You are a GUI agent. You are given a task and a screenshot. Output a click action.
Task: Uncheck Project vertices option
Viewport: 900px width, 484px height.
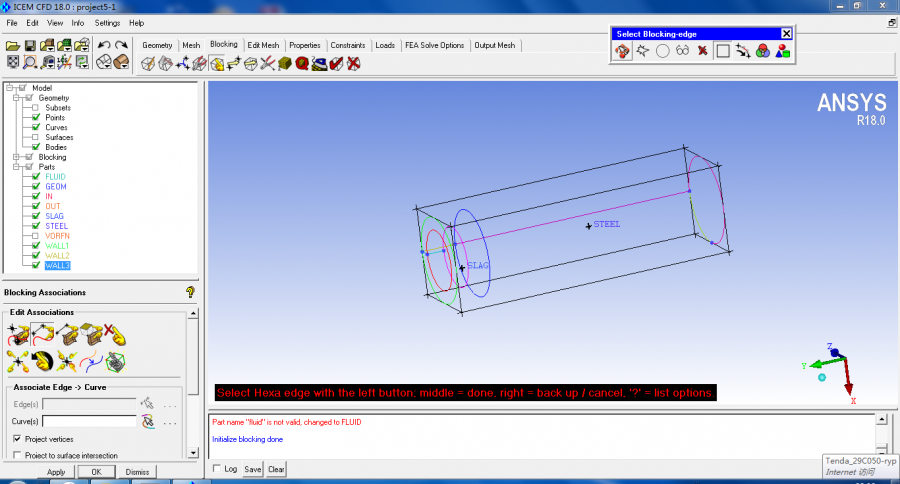(17, 439)
